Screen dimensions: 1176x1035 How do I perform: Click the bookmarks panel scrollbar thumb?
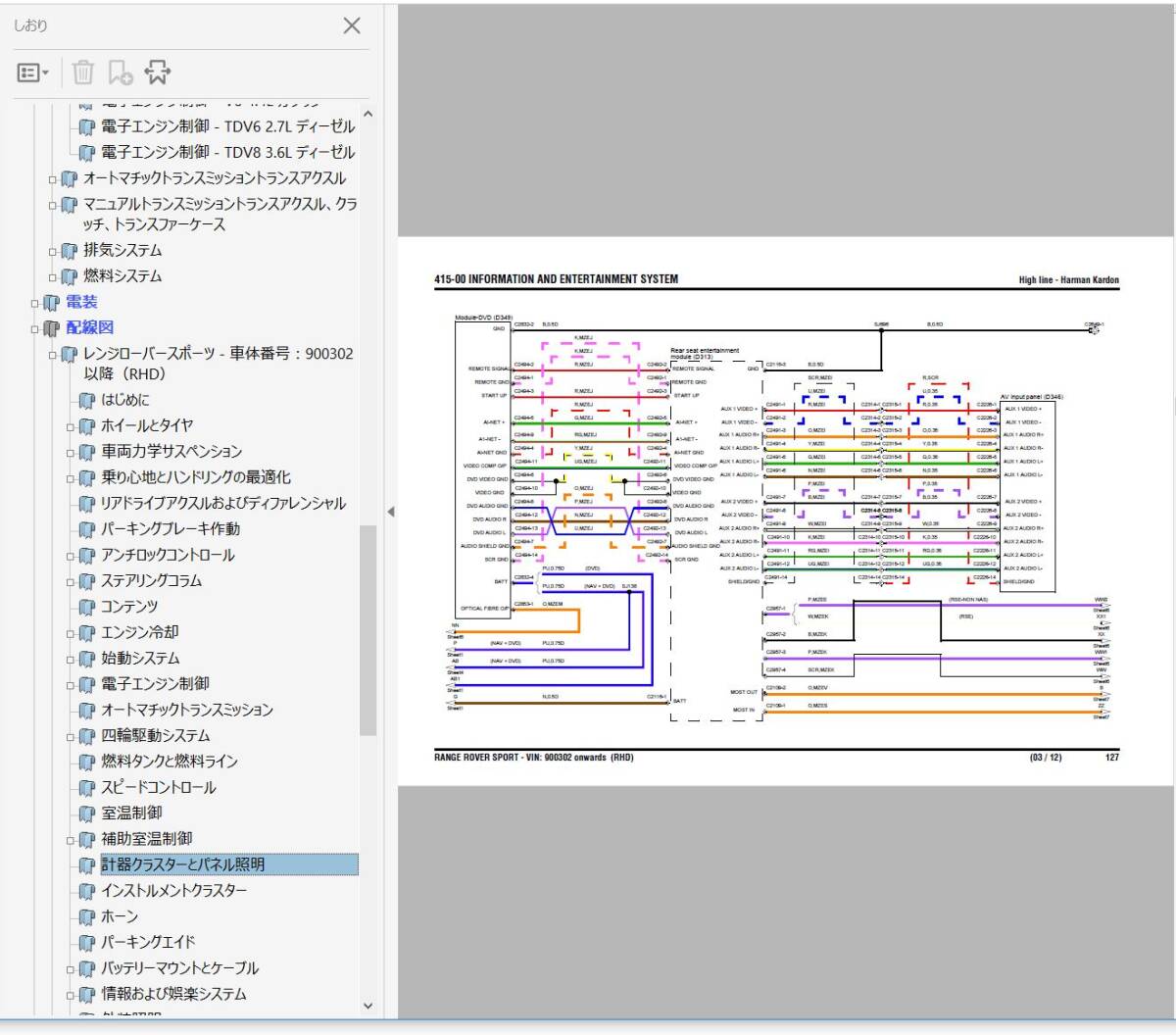click(368, 630)
